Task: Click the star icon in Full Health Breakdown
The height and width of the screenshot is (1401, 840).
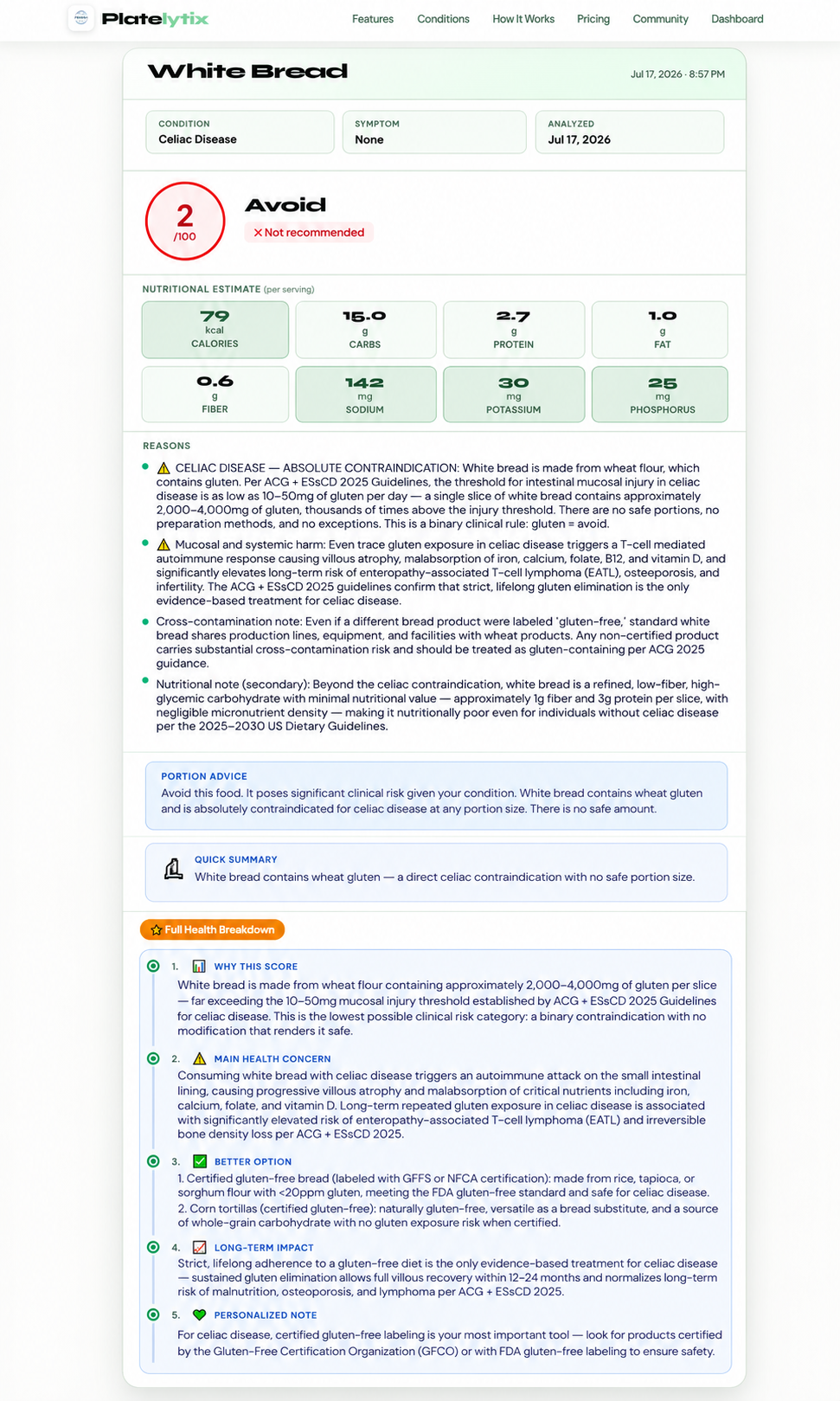Action: pyautogui.click(x=157, y=930)
